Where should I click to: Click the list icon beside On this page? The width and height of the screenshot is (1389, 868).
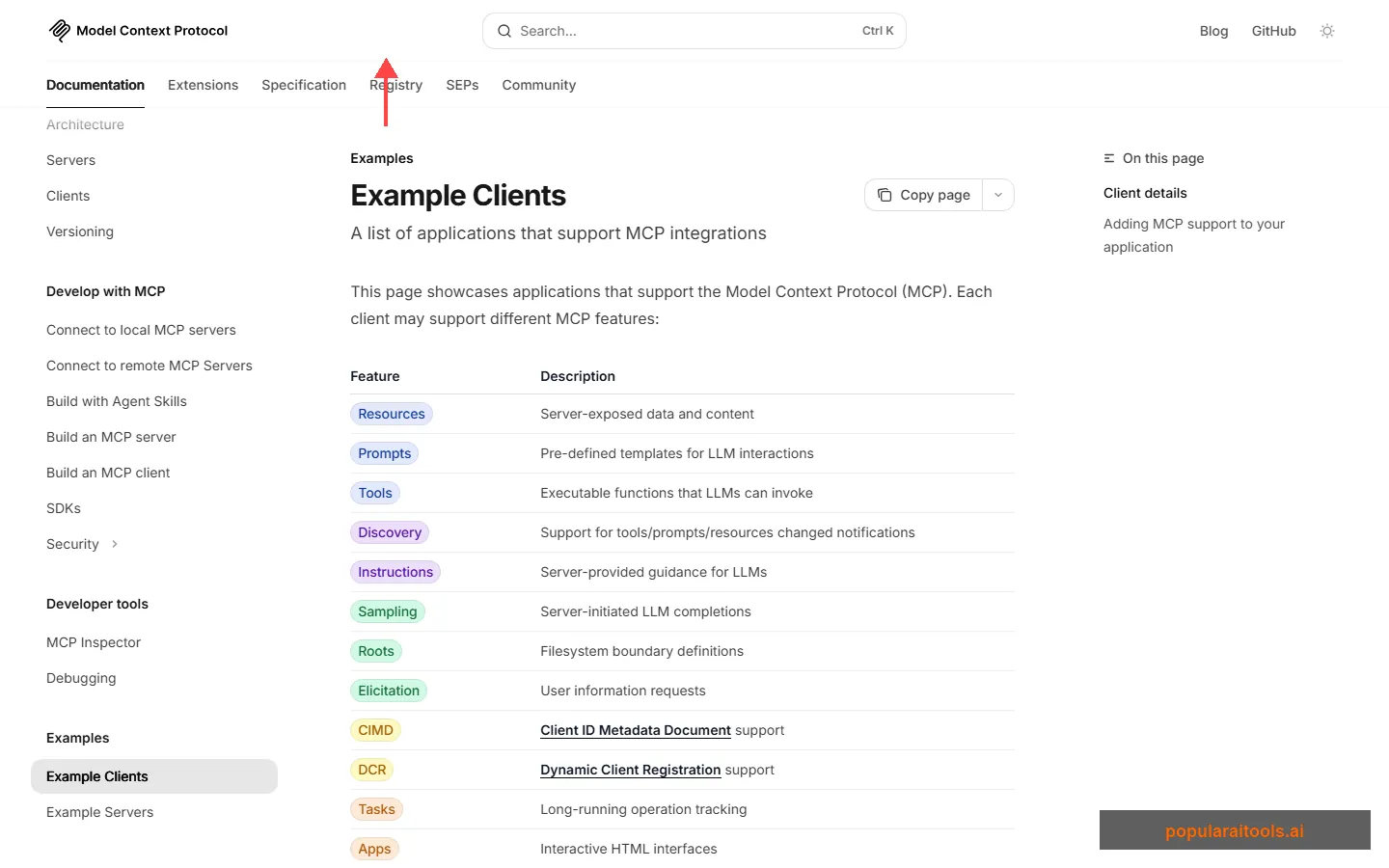(1109, 157)
